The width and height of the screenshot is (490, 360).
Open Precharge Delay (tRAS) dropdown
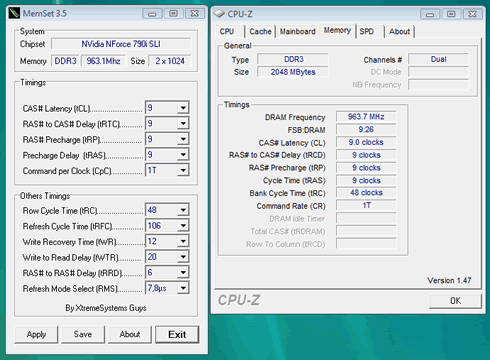183,155
